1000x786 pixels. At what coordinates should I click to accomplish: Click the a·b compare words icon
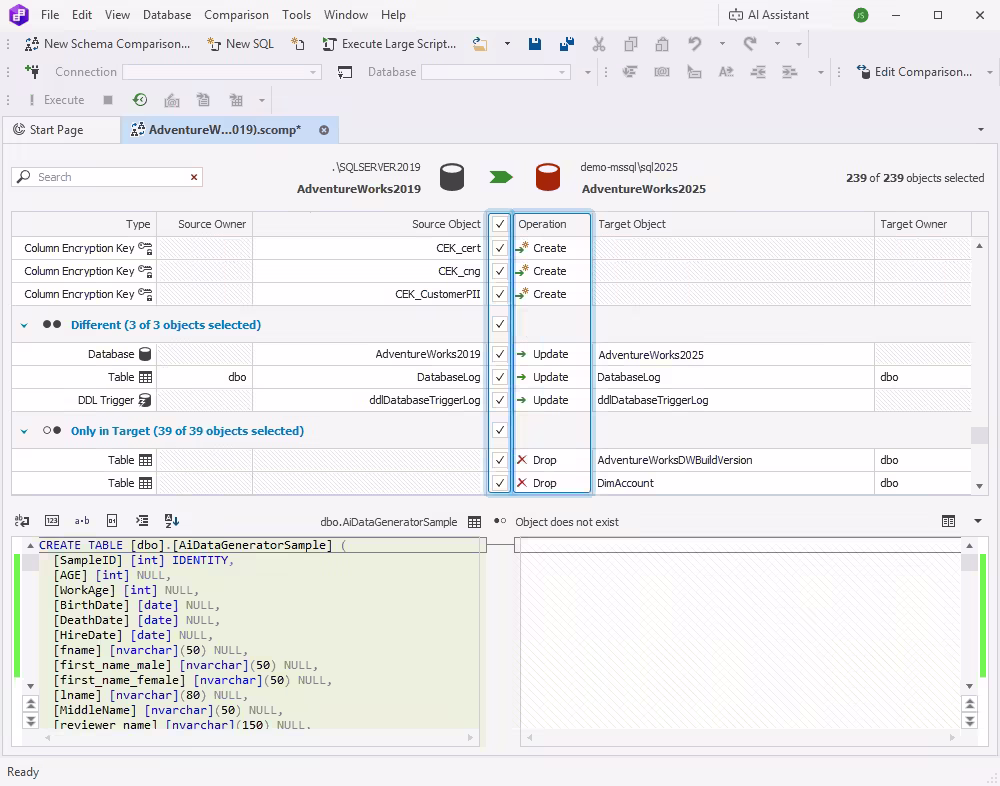[x=82, y=521]
